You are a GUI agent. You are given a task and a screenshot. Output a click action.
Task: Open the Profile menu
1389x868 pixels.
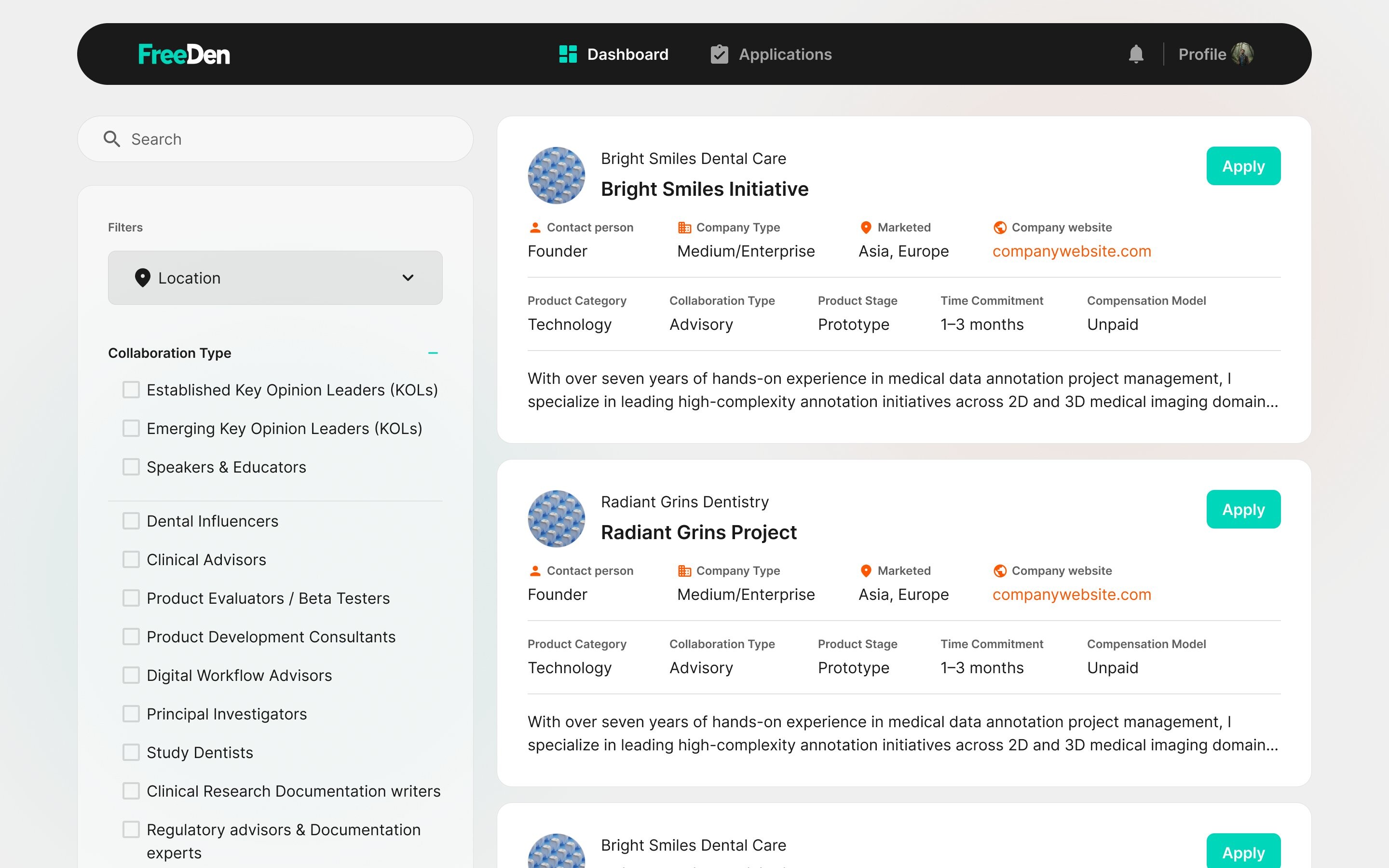pyautogui.click(x=1216, y=54)
